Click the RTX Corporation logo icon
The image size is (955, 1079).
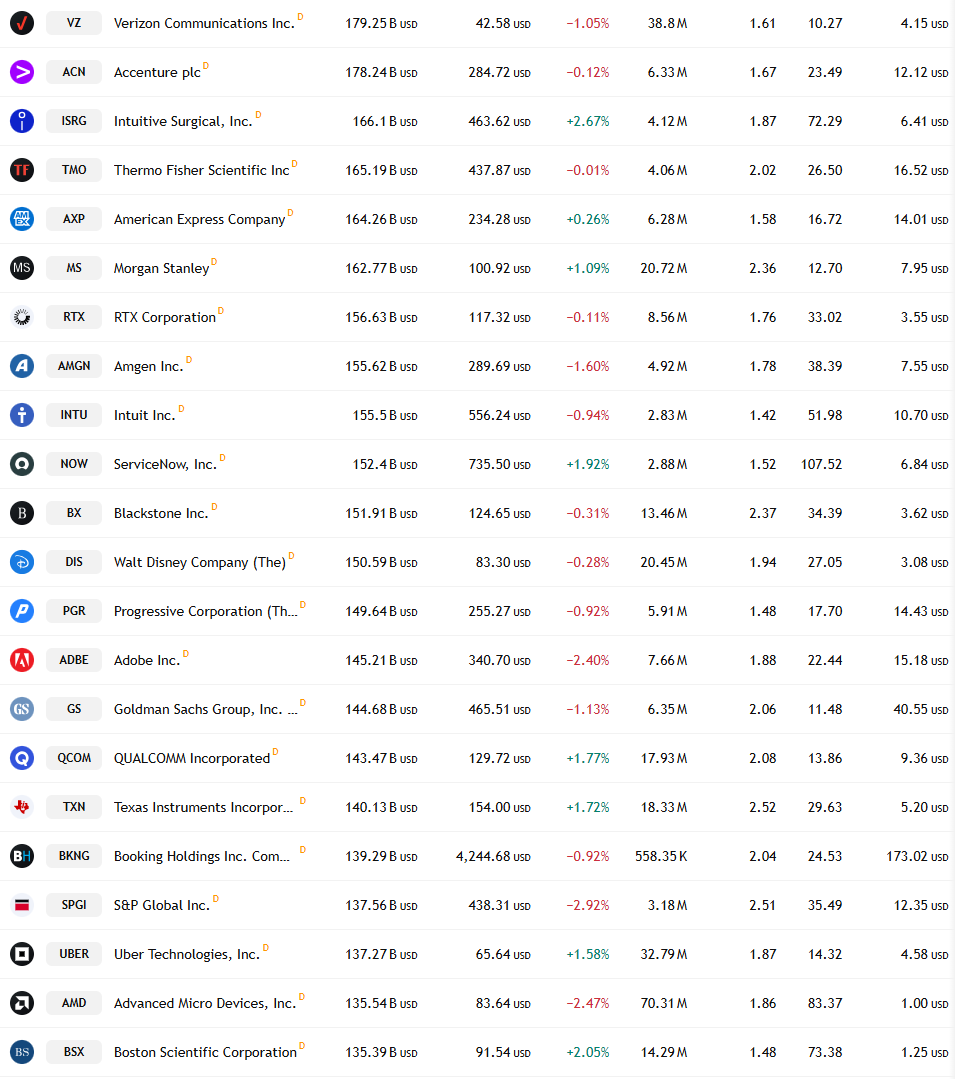click(22, 317)
